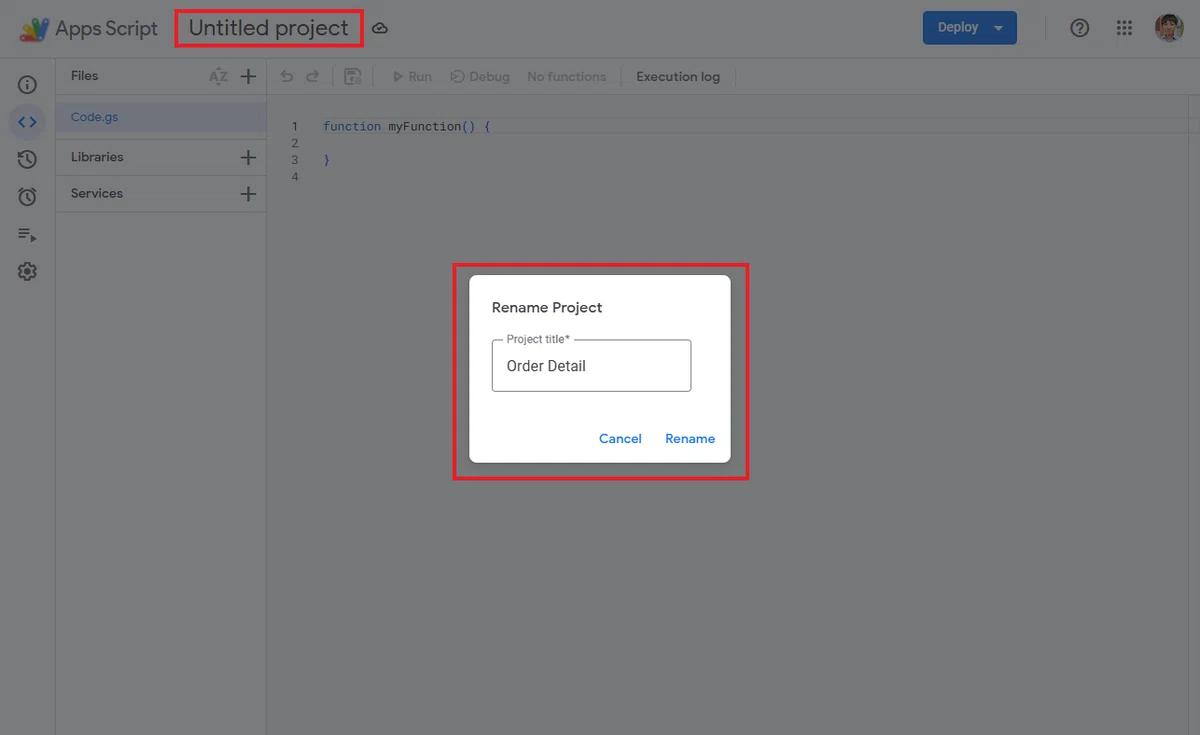This screenshot has width=1200, height=735.
Task: Add a new file with plus icon
Action: (249, 76)
